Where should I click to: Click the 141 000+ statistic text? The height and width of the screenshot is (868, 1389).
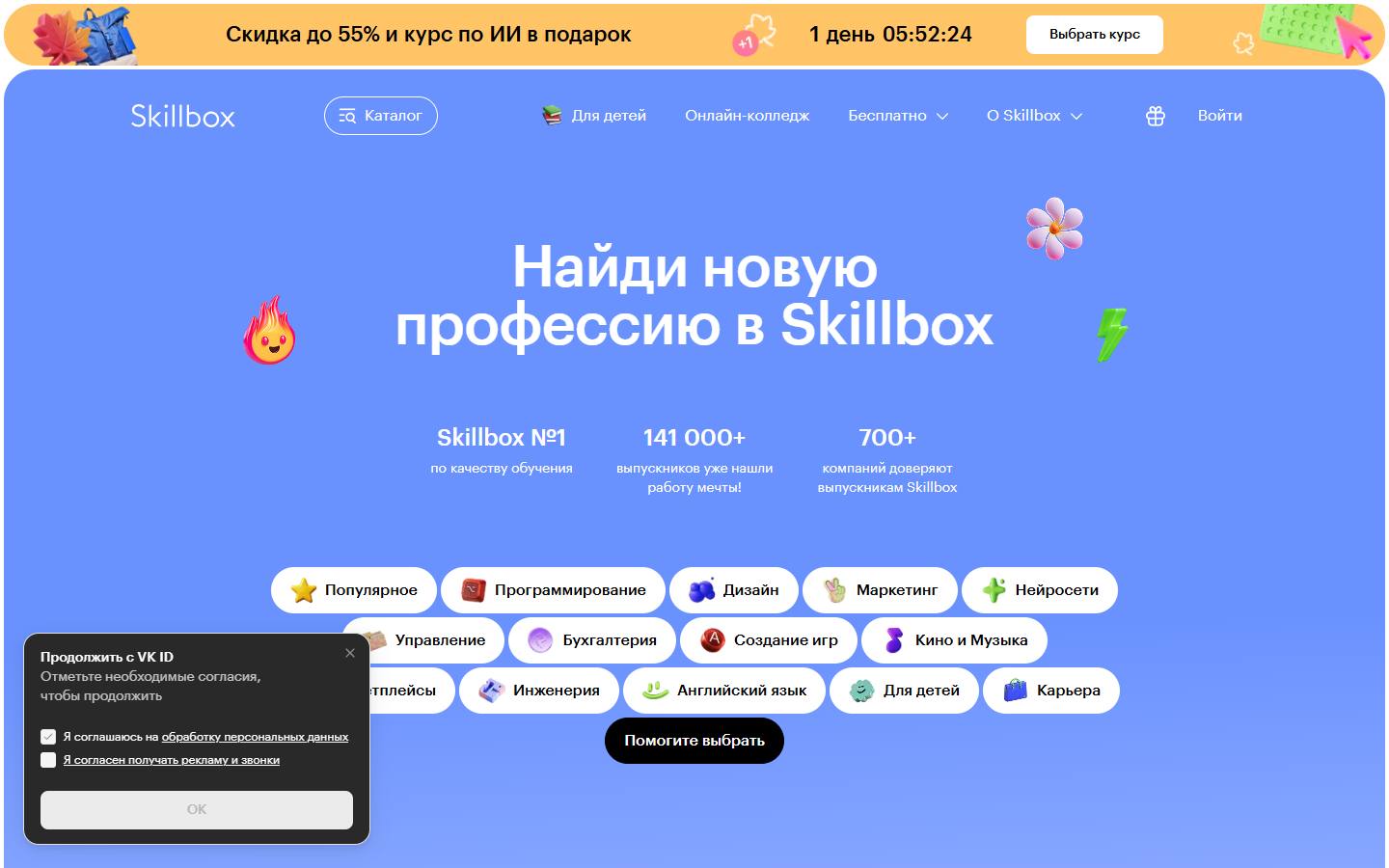(x=694, y=438)
